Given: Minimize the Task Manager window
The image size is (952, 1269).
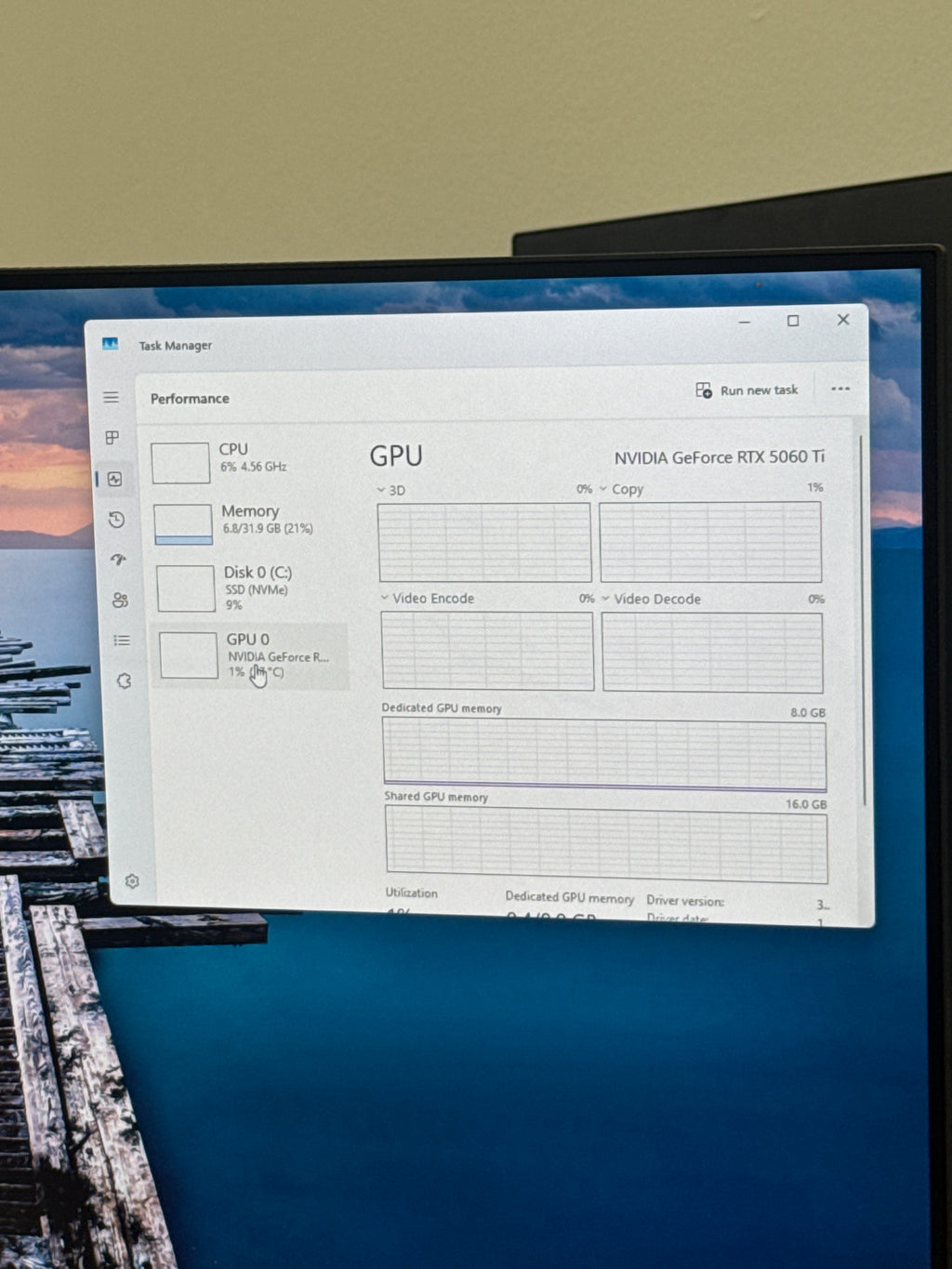Looking at the screenshot, I should 745,322.
